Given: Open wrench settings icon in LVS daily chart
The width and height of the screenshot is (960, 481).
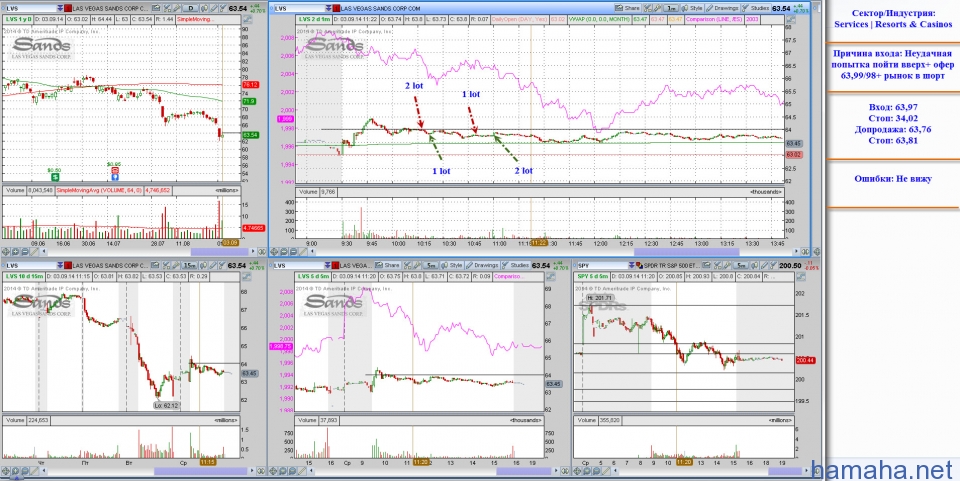Looking at the screenshot, I should [176, 8].
